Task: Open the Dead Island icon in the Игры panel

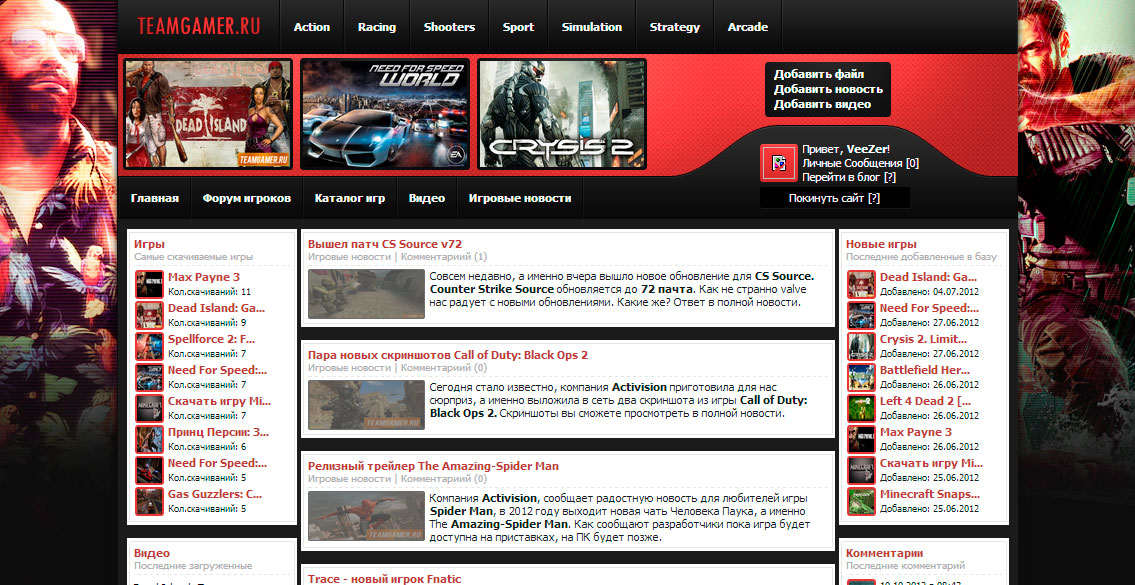Action: 149,315
